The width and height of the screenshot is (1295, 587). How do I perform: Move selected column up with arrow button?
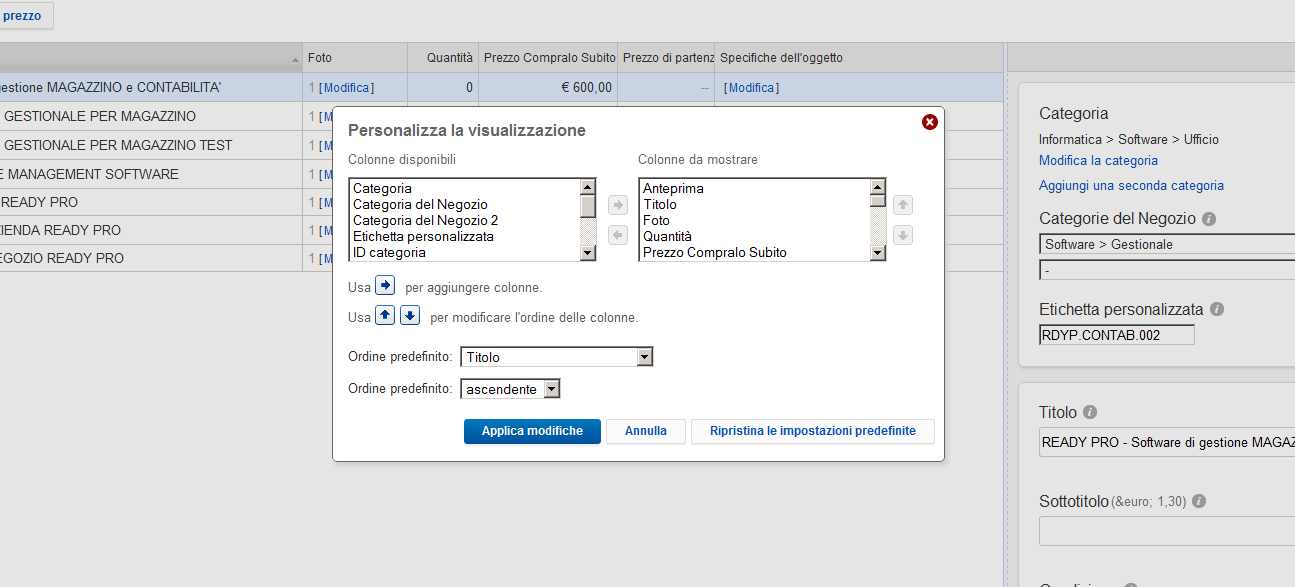(903, 205)
